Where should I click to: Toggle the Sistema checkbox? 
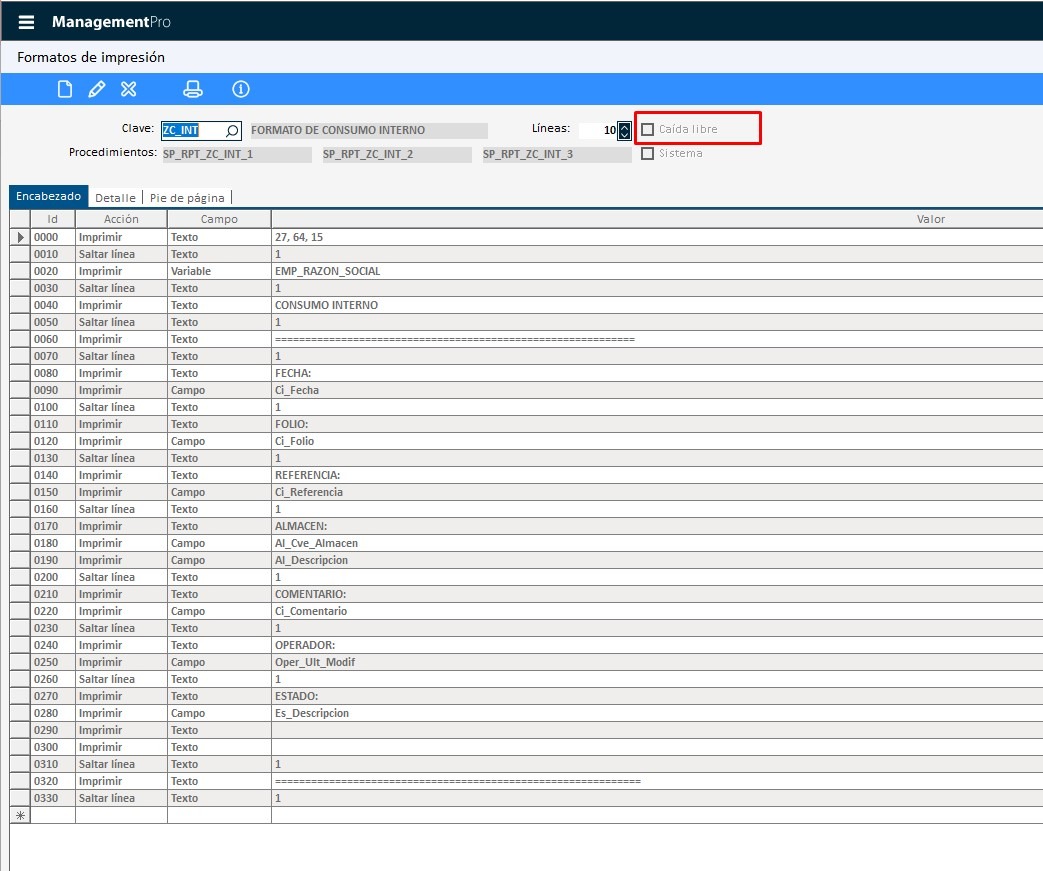click(647, 154)
